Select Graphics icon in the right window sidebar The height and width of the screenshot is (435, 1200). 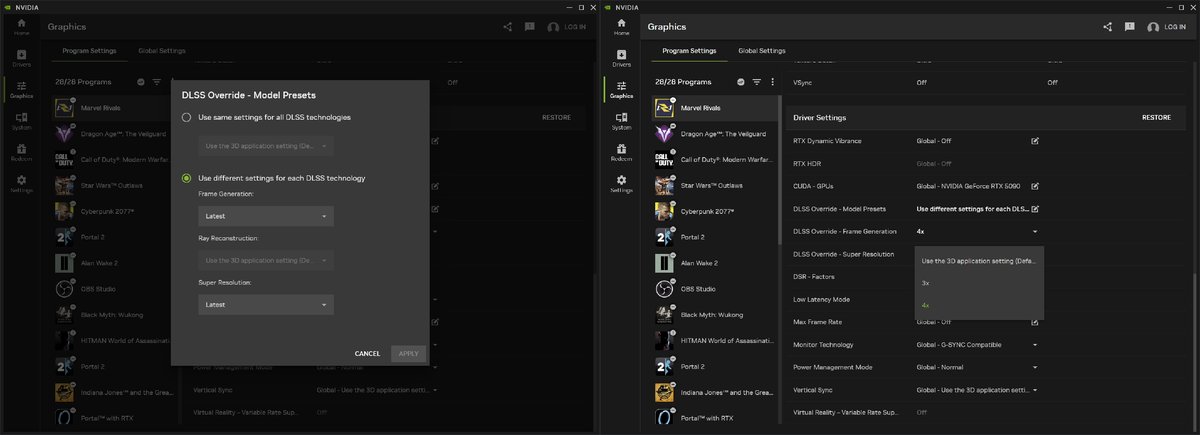[x=621, y=89]
